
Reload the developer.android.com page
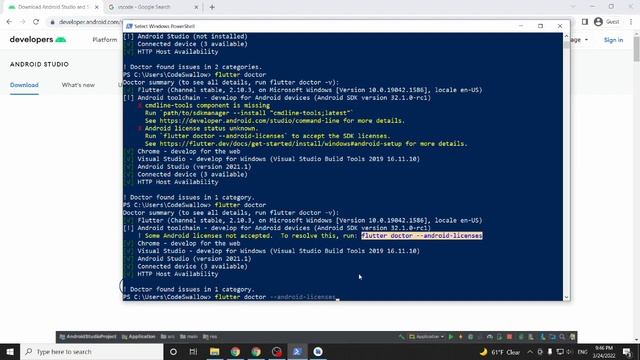point(36,22)
